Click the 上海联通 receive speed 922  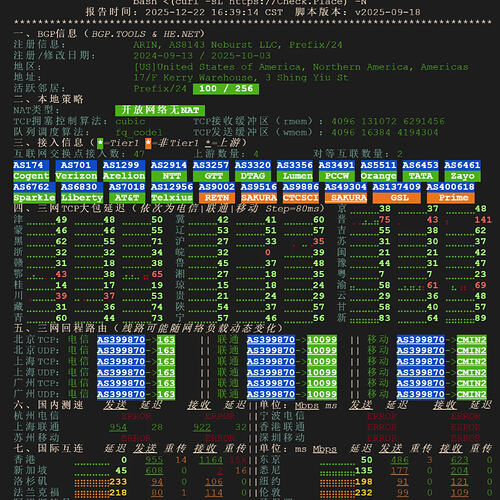point(202,428)
